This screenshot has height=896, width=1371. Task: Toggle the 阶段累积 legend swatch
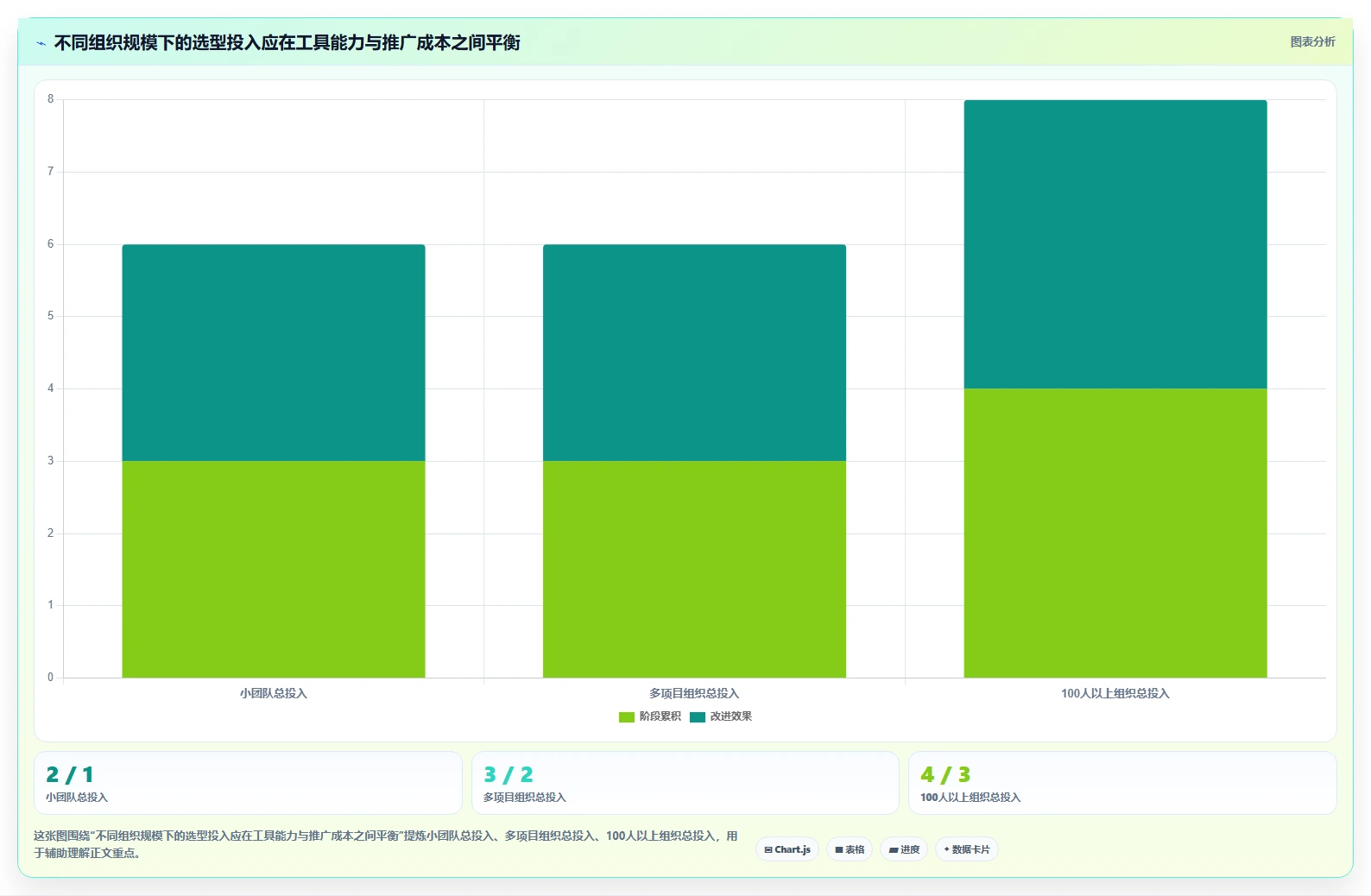(627, 716)
